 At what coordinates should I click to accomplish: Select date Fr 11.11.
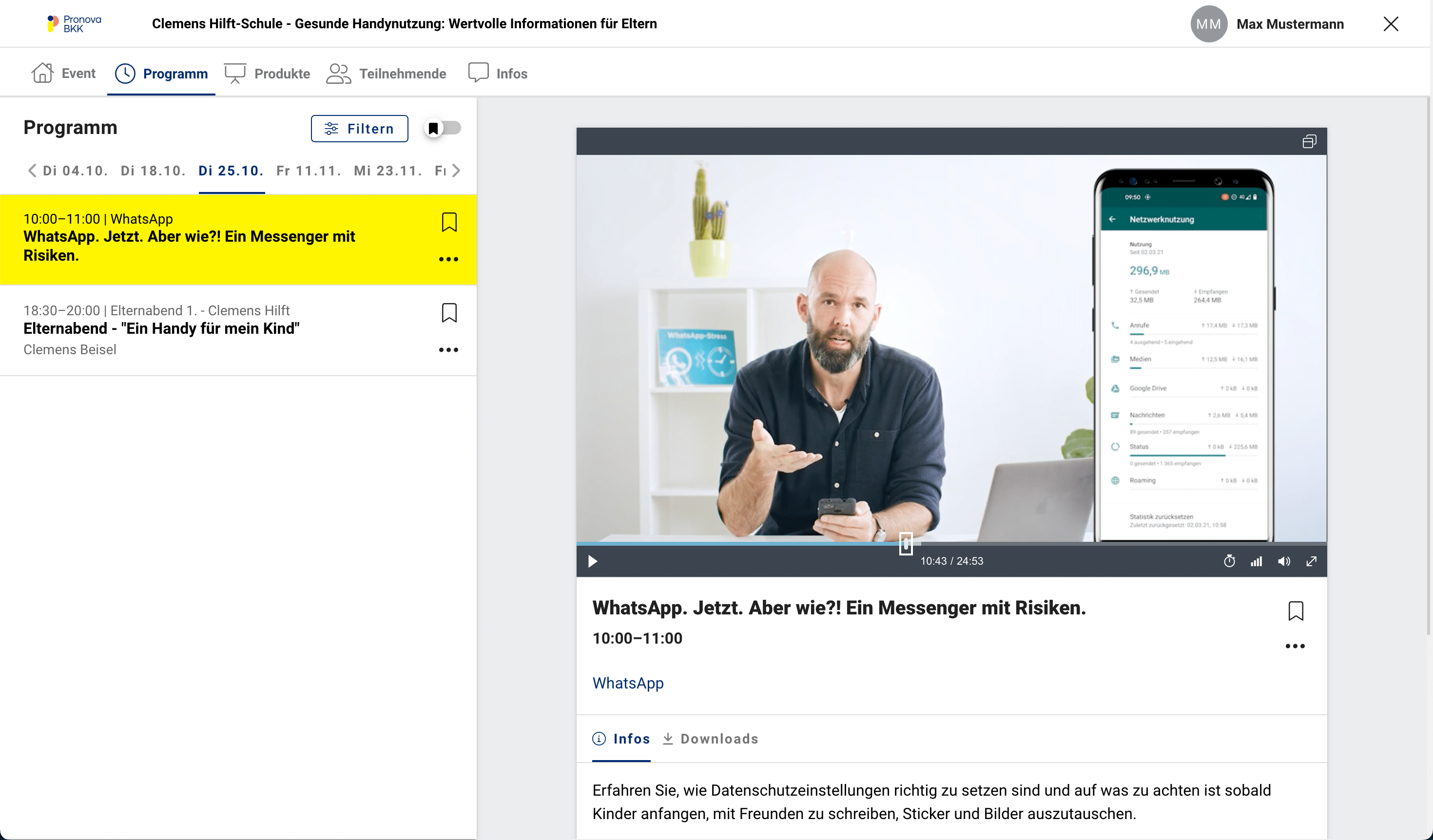click(x=308, y=171)
